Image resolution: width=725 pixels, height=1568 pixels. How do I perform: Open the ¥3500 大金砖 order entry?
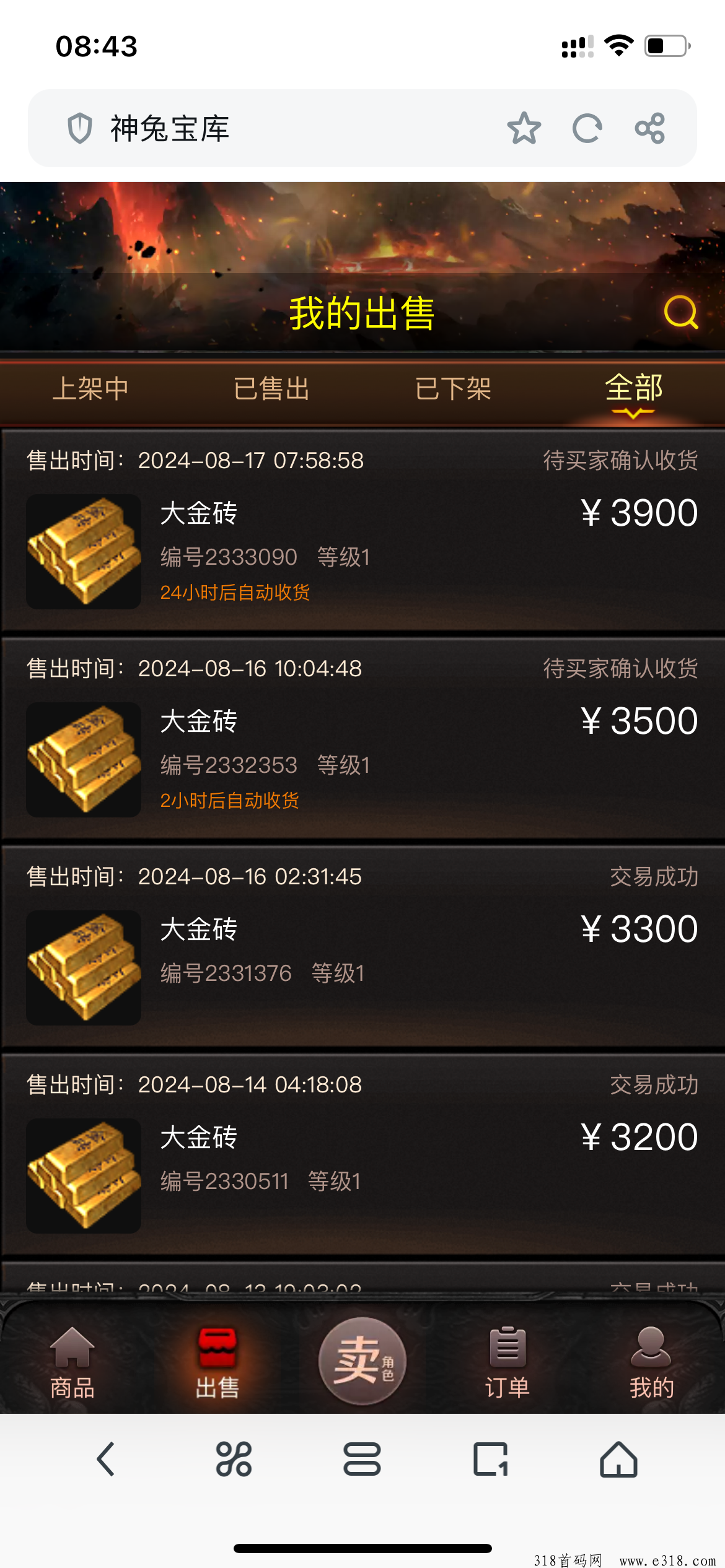coord(362,738)
